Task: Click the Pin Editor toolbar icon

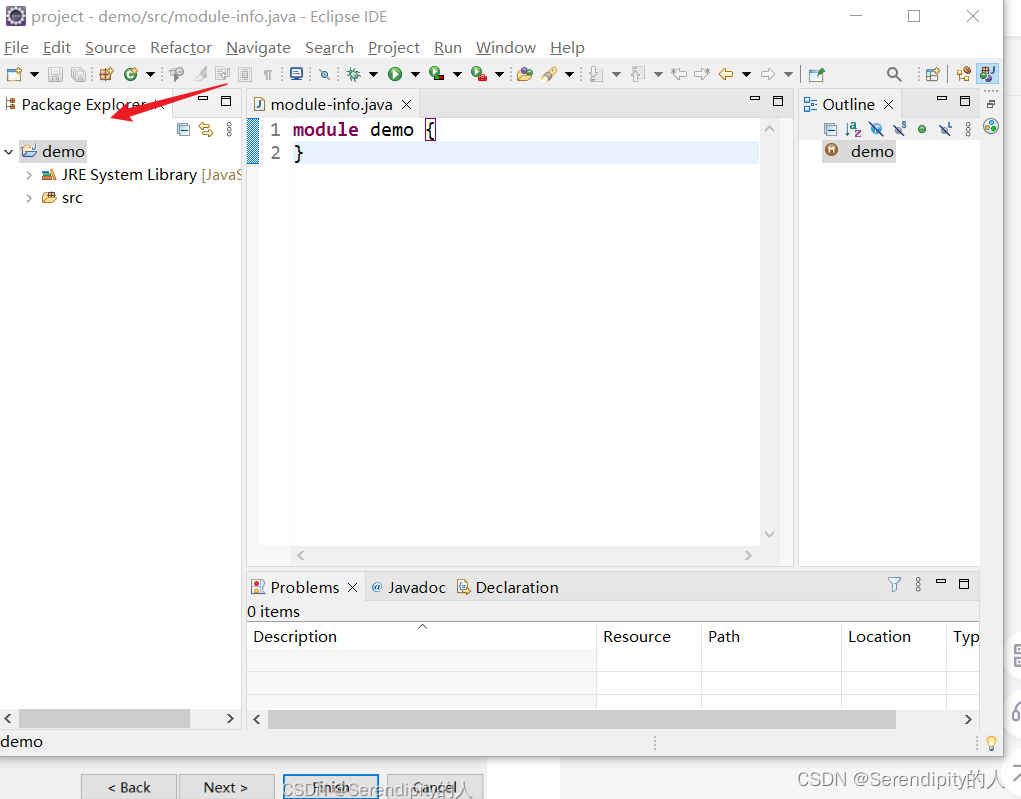Action: coord(817,74)
